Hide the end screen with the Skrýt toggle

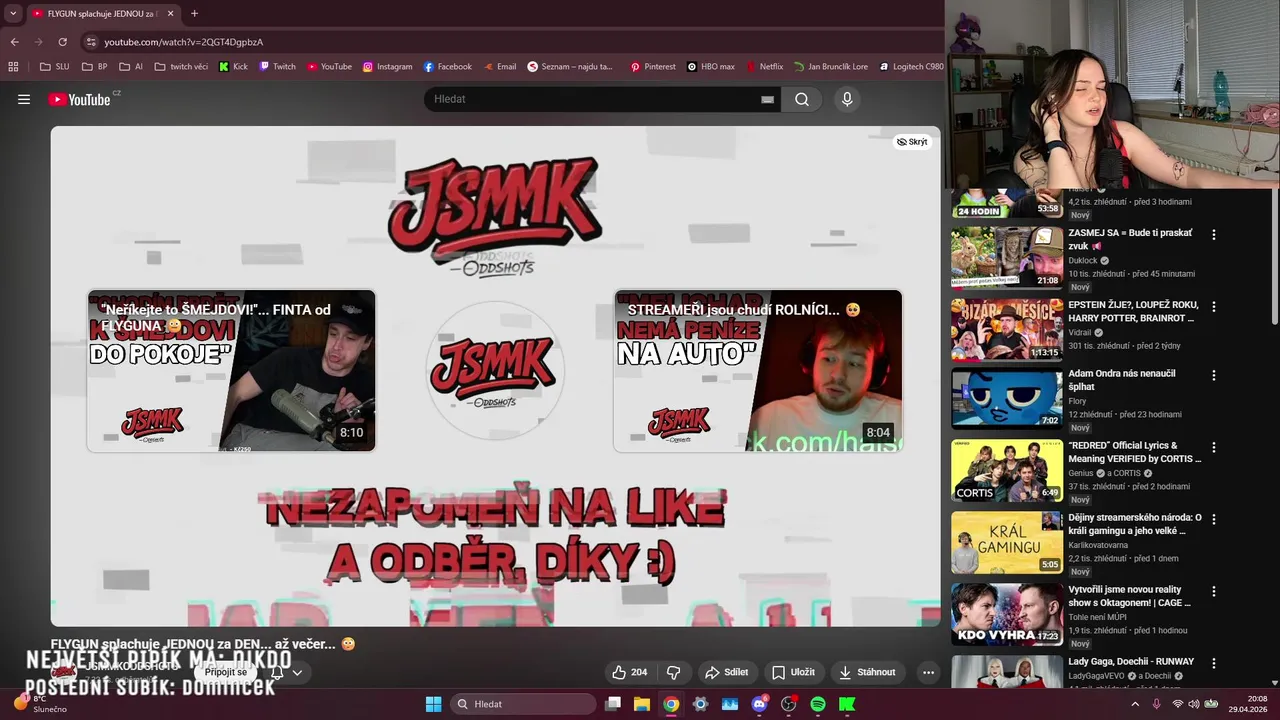(912, 142)
